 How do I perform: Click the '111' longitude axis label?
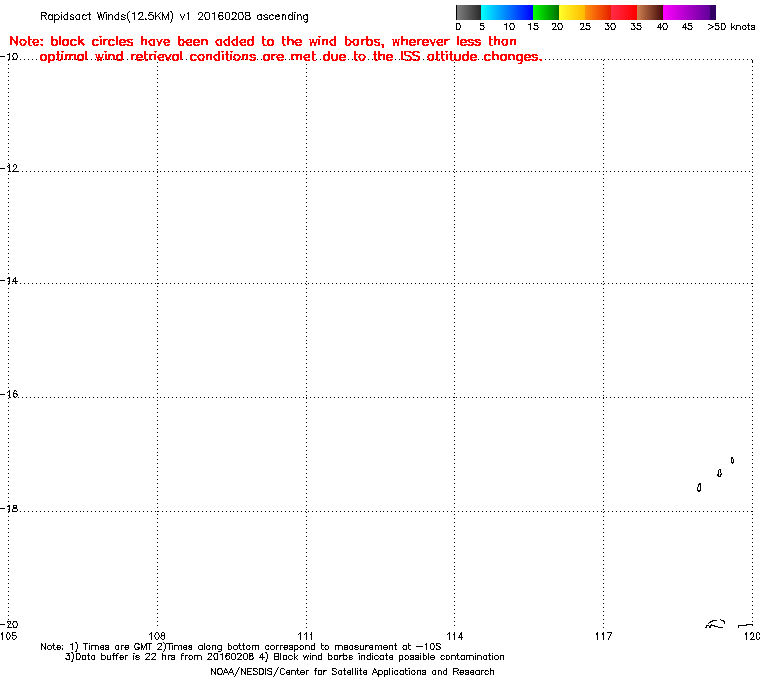tap(305, 636)
